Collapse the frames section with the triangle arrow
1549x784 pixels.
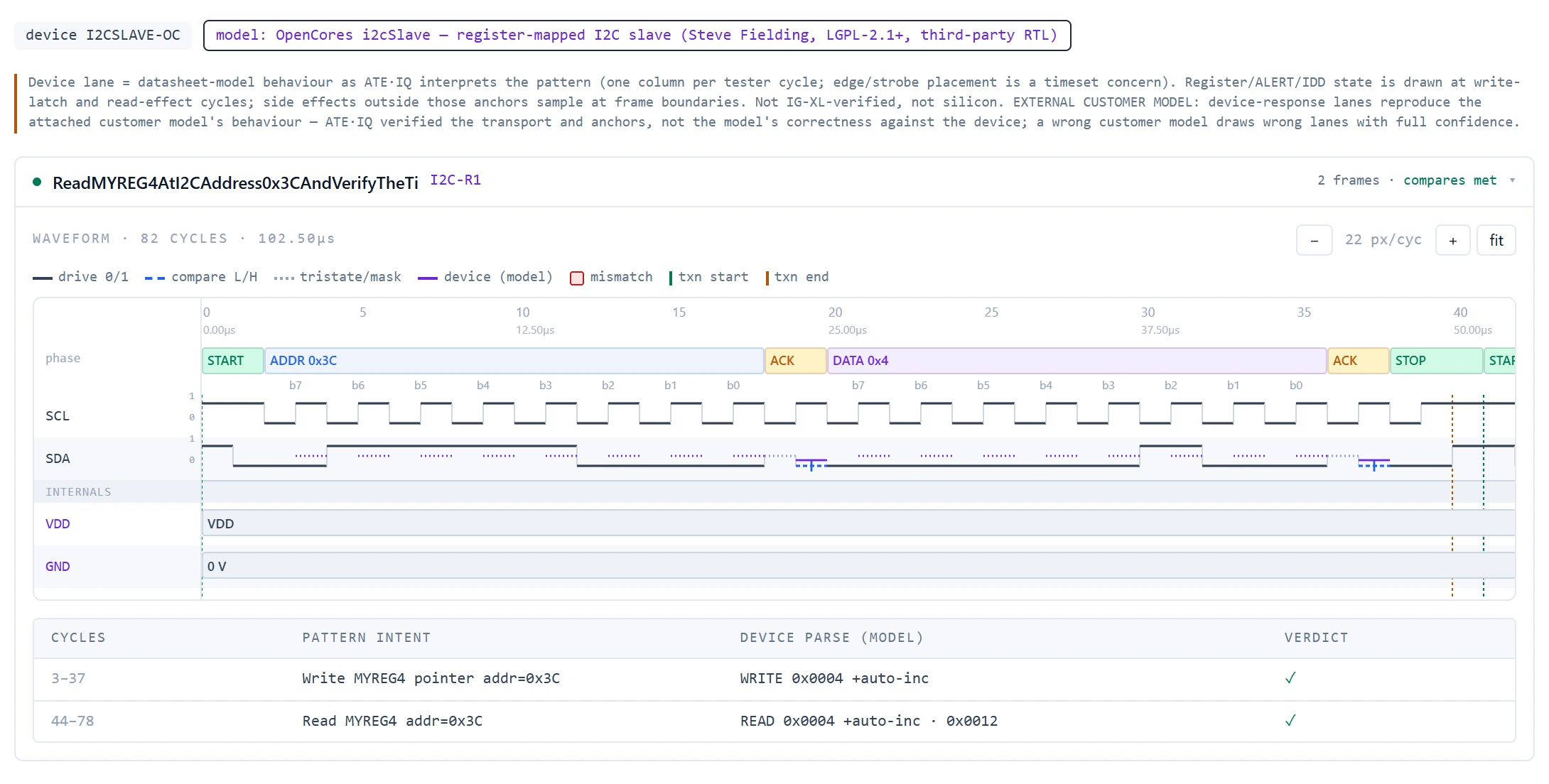[1512, 180]
